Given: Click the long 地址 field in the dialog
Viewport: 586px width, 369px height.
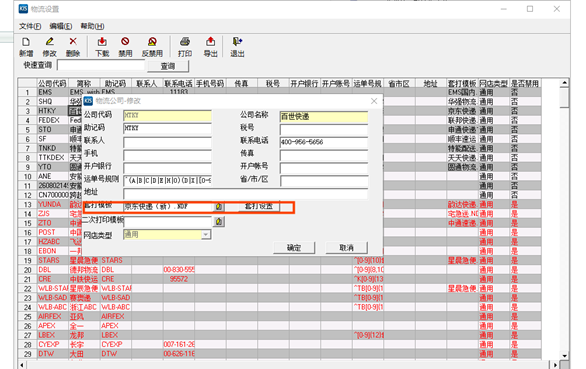Looking at the screenshot, I should click(x=246, y=194).
